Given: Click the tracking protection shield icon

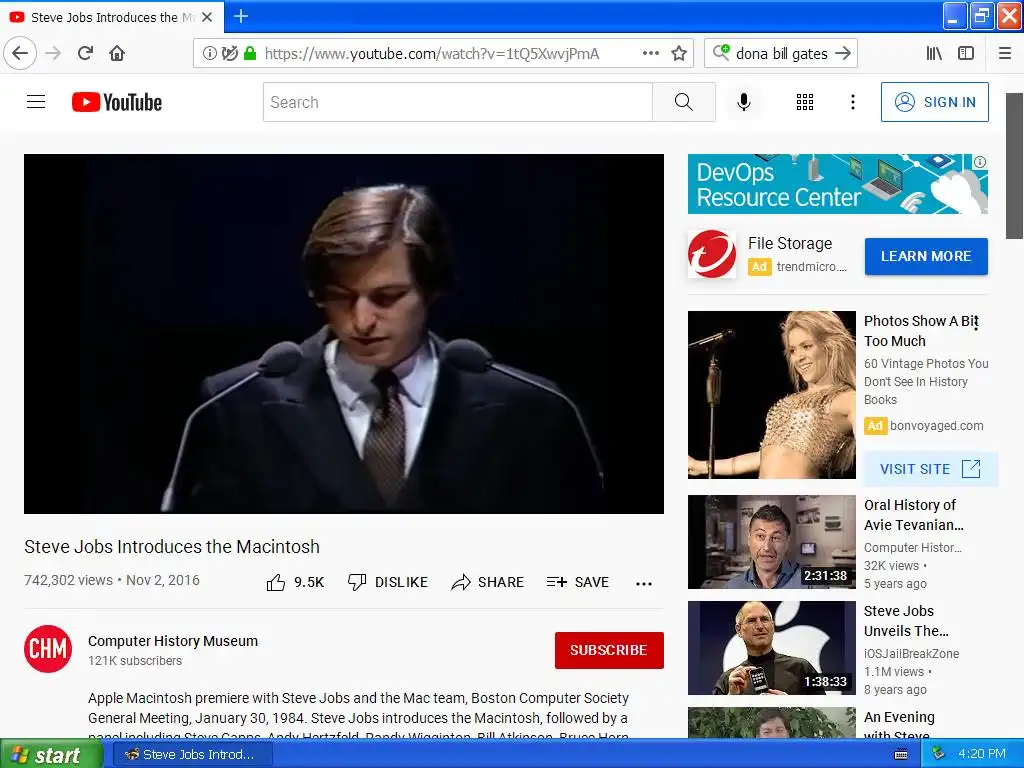Looking at the screenshot, I should coord(229,54).
